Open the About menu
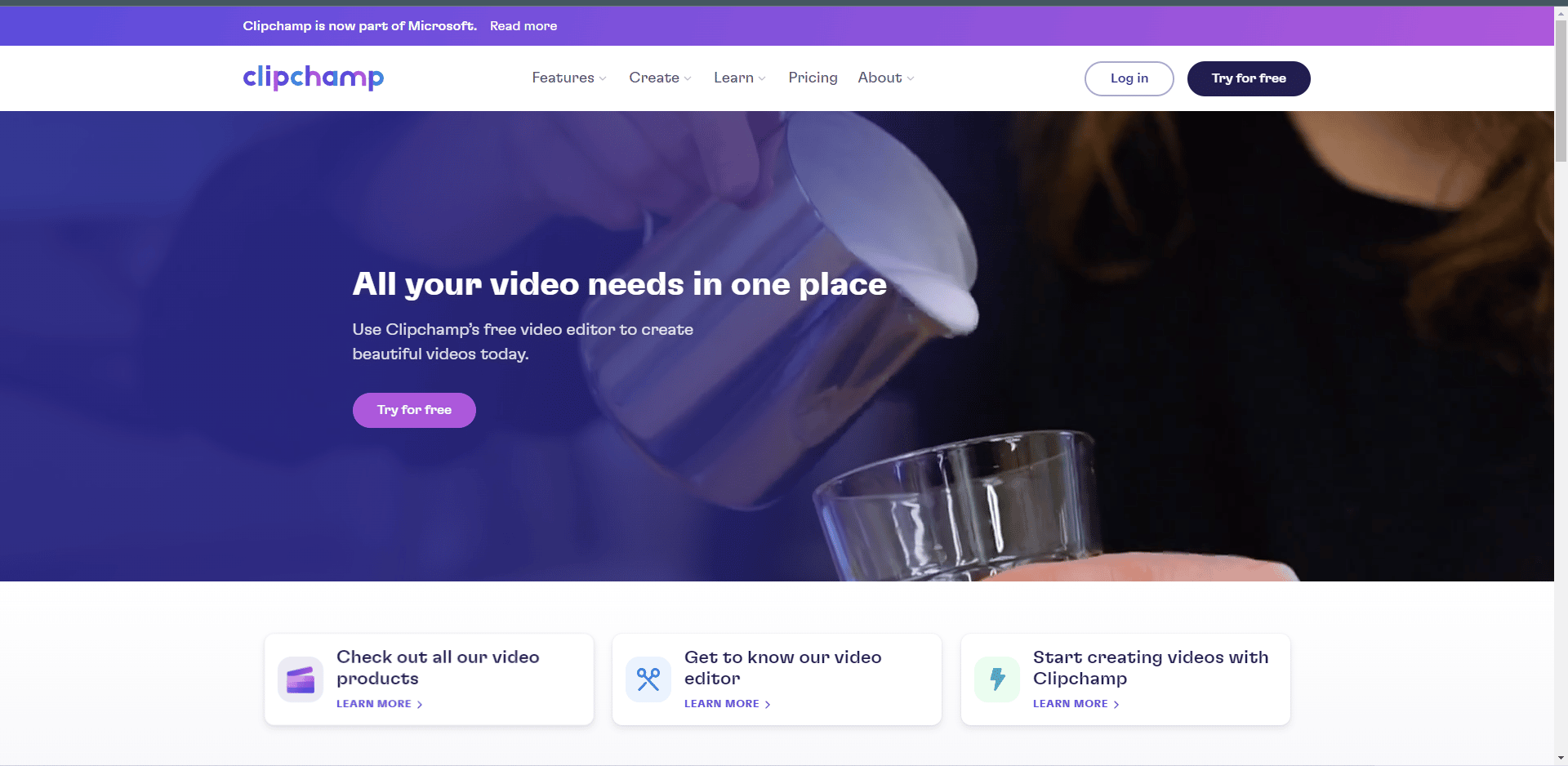 pyautogui.click(x=886, y=78)
